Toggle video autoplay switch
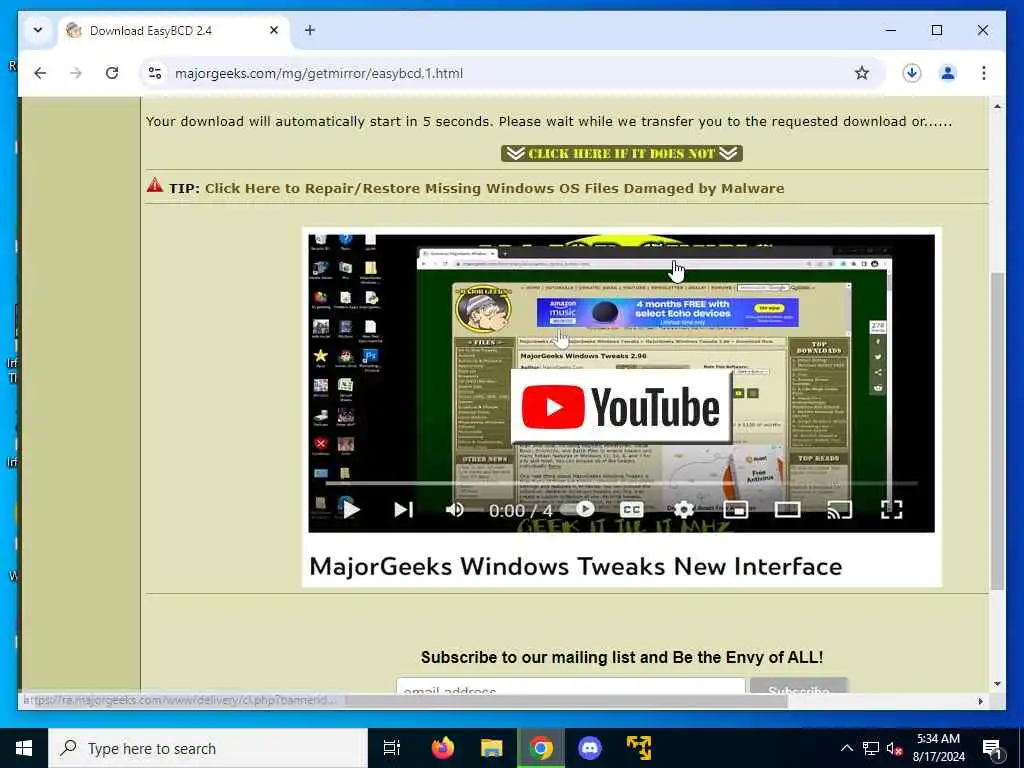The image size is (1024, 768). click(577, 509)
